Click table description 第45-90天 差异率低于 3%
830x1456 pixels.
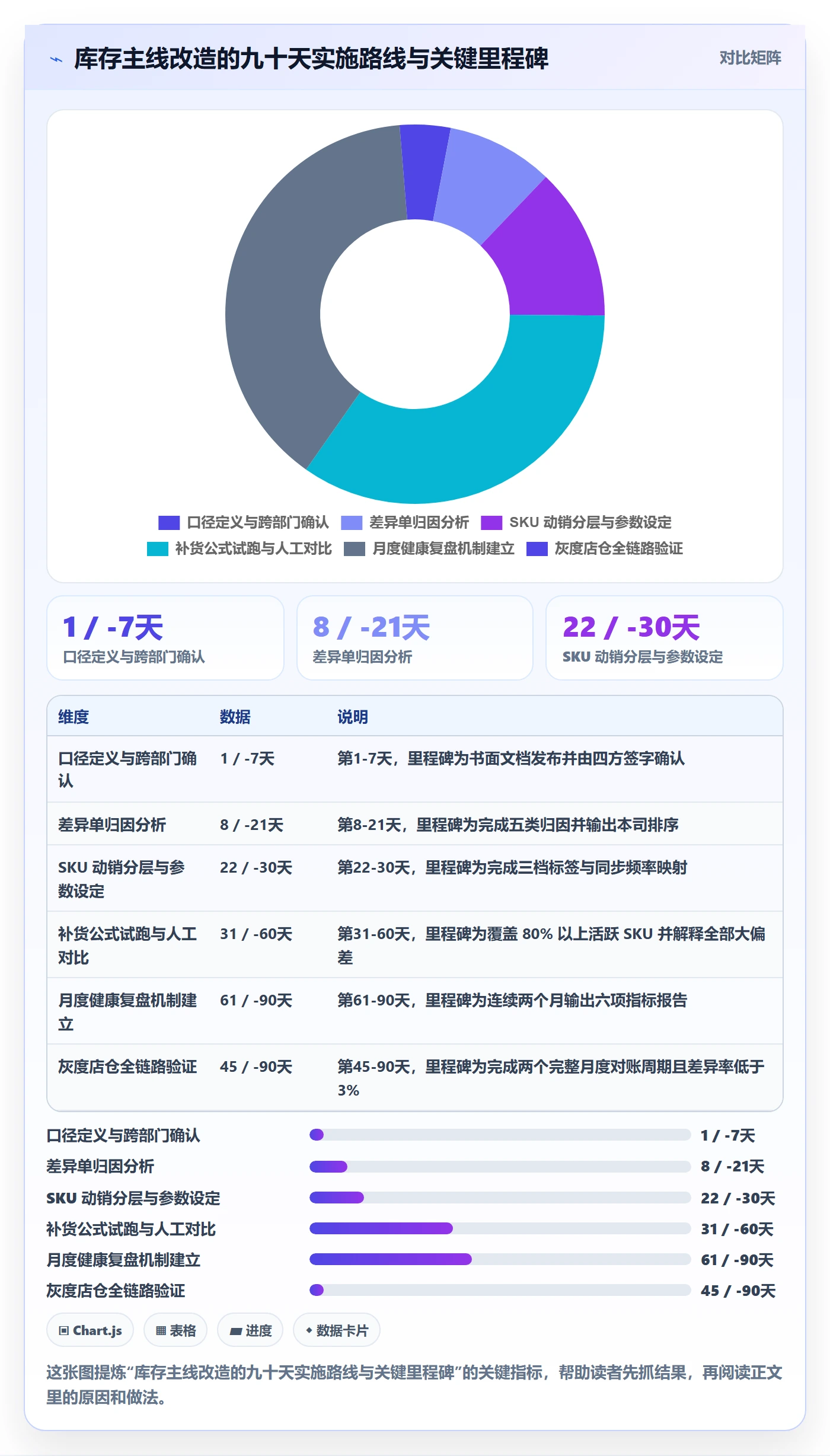click(551, 1078)
